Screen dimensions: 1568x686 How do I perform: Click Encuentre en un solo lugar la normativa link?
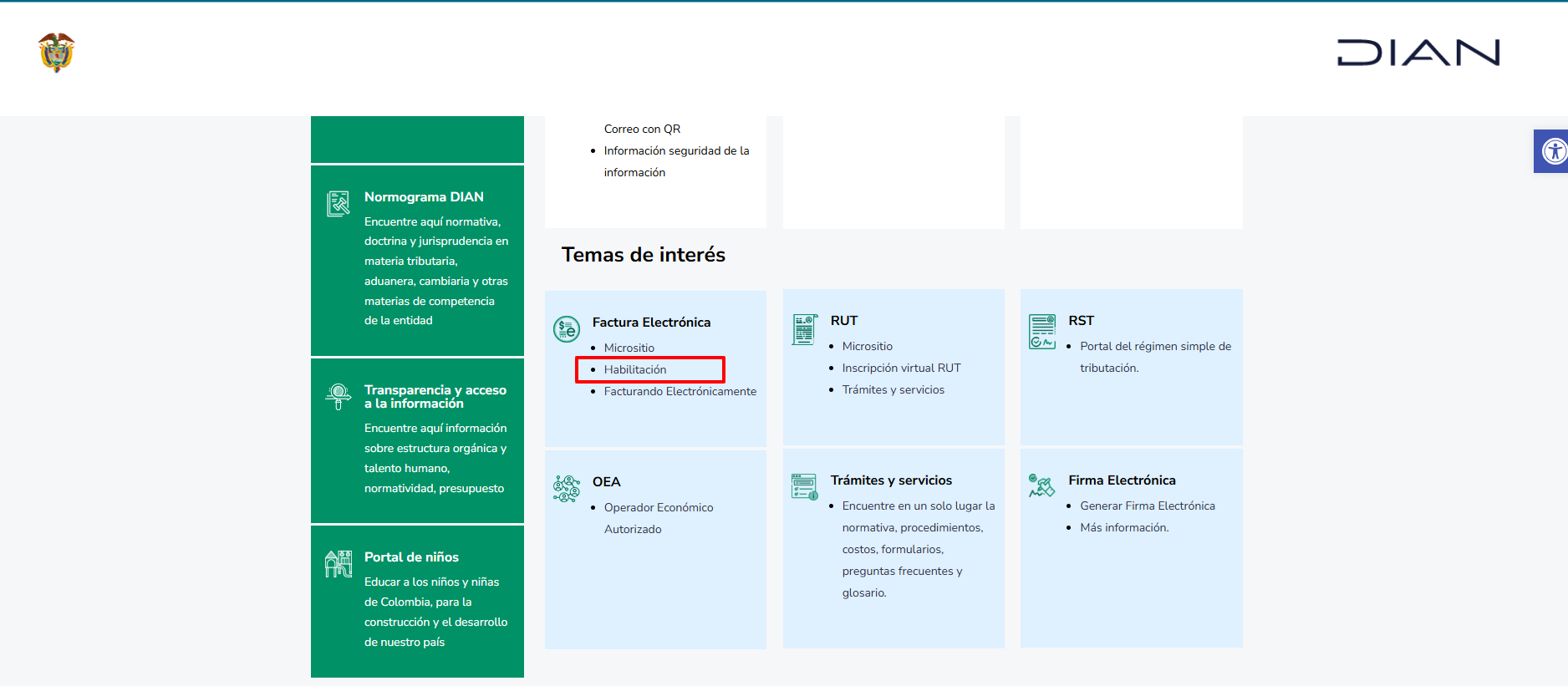point(919,550)
